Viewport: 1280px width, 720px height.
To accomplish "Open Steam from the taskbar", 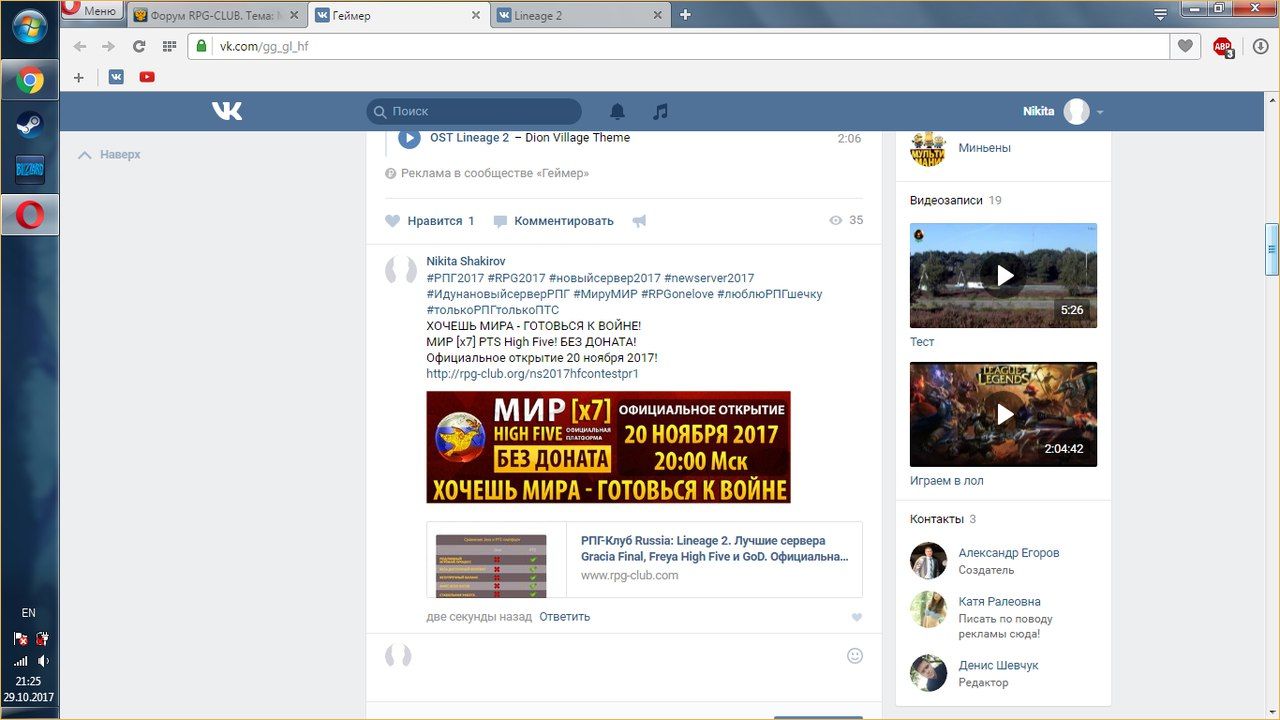I will pos(29,125).
